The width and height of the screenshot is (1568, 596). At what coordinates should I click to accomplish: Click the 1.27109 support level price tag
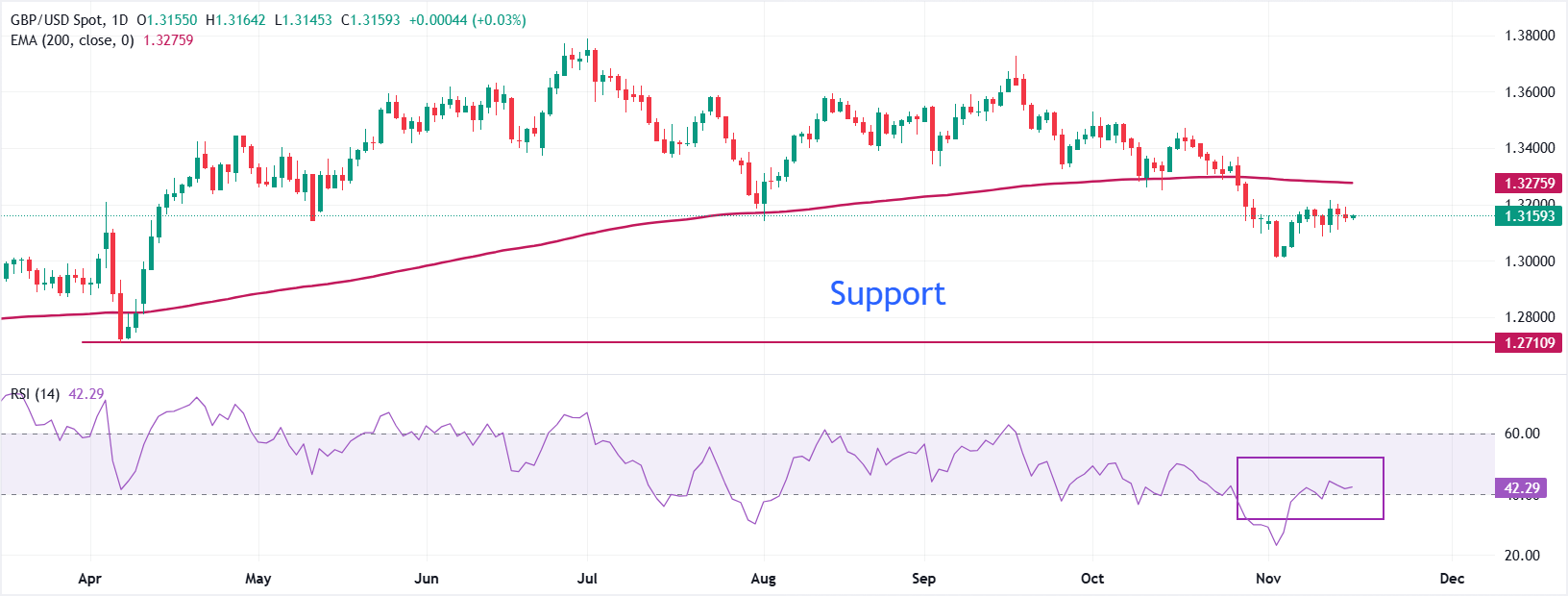click(x=1529, y=342)
